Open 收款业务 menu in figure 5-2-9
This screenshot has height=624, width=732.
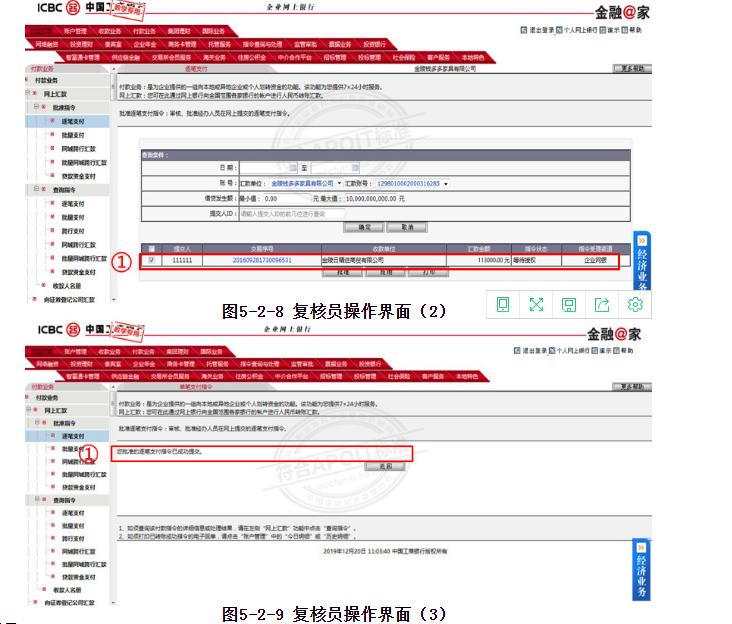[109, 351]
